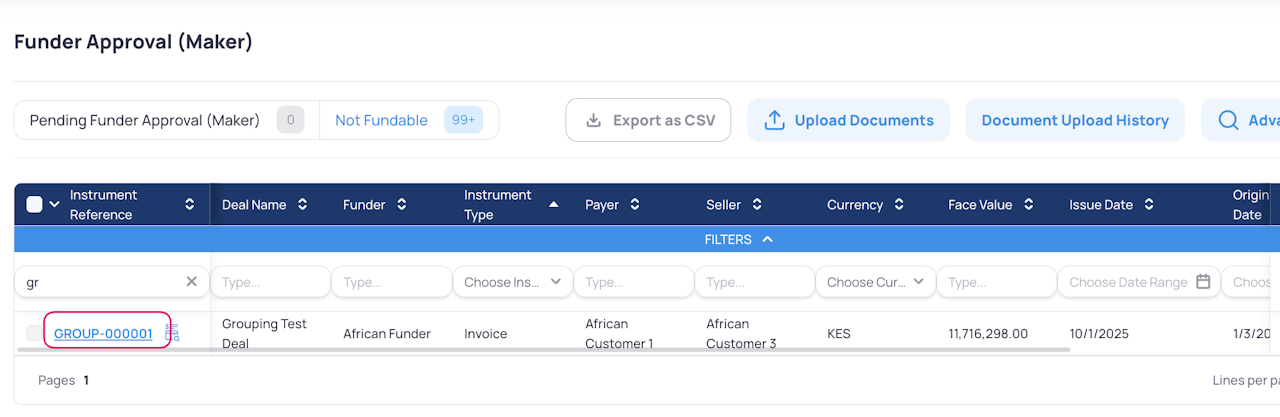Viewport: 1280px width, 417px height.
Task: Sort by Instrument Type arrow
Action: 553,205
